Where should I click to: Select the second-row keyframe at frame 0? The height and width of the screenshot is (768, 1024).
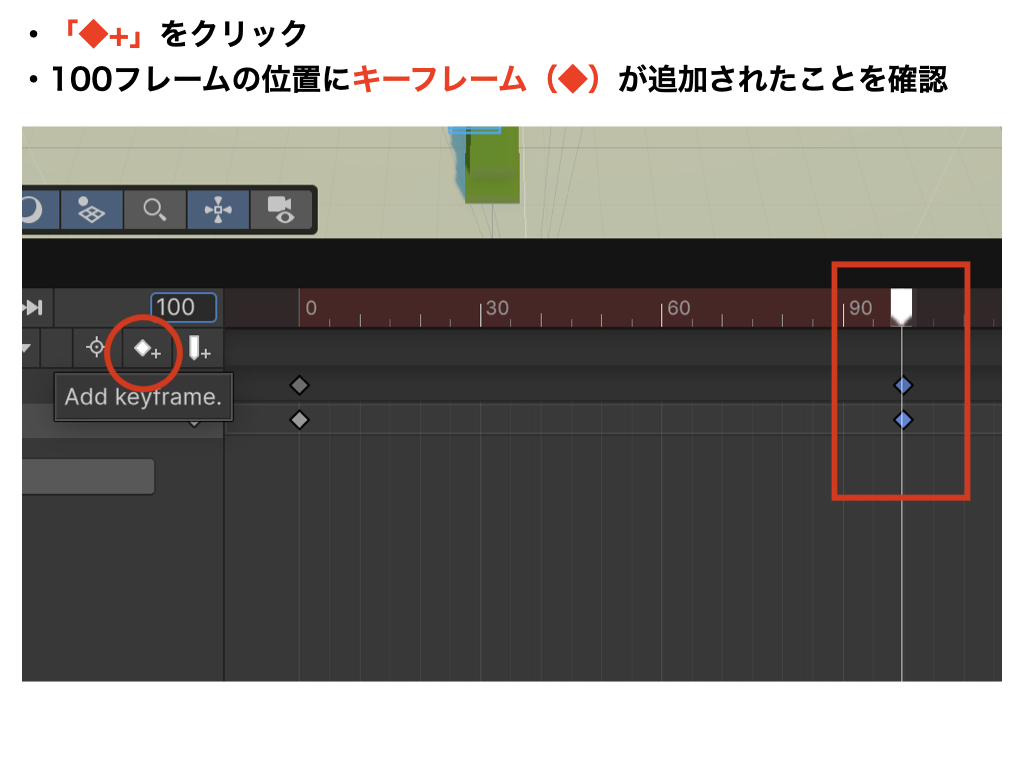(299, 420)
